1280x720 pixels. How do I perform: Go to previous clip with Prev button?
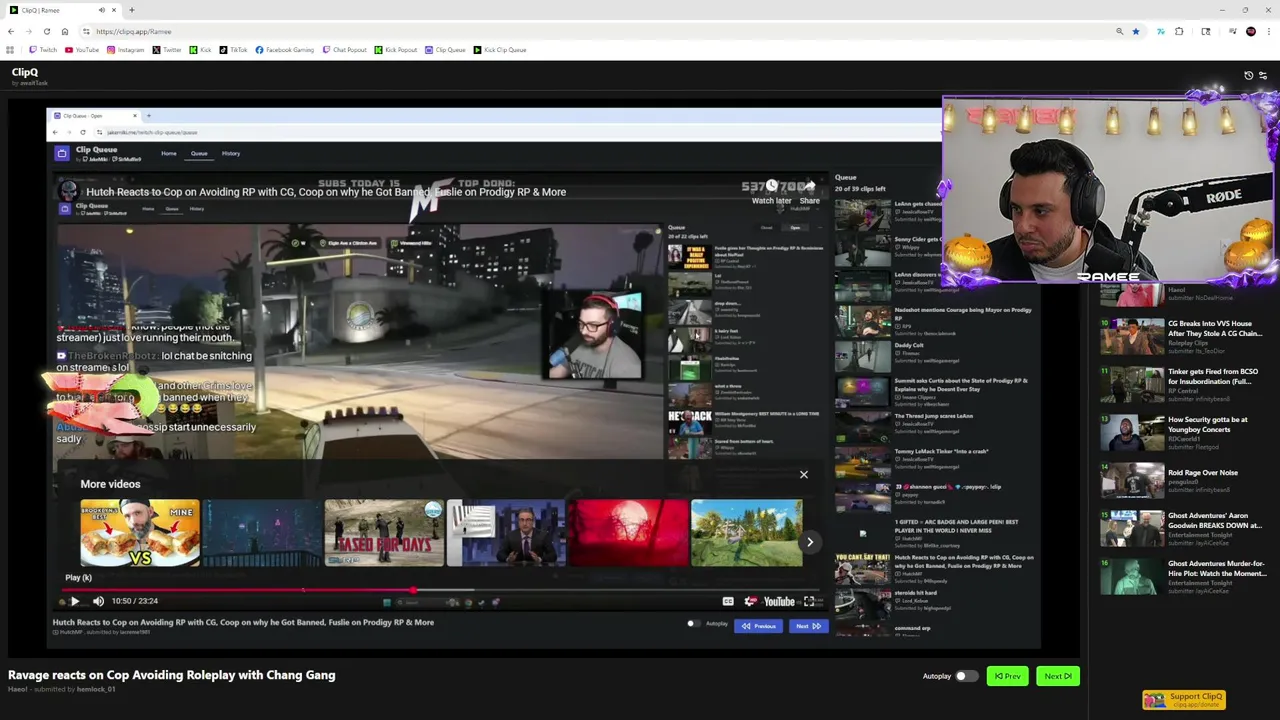pos(1007,676)
